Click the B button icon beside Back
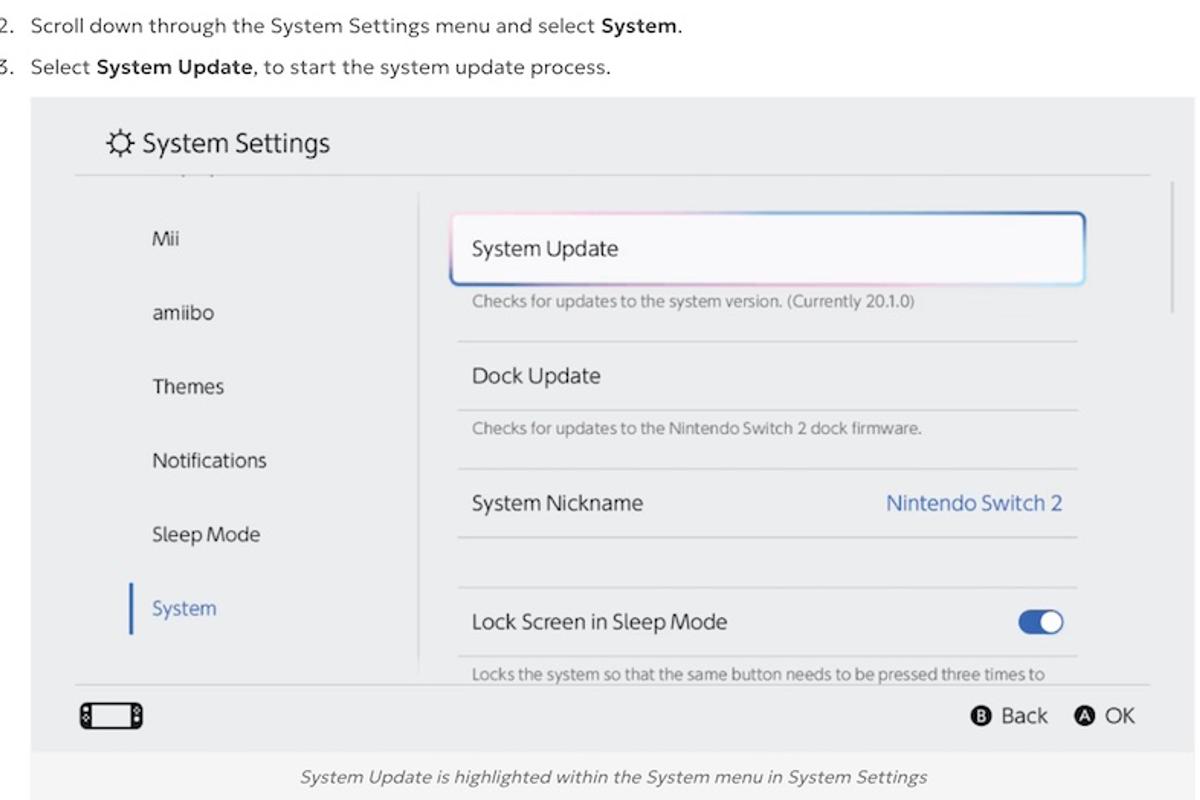The height and width of the screenshot is (800, 1200). [x=981, y=716]
